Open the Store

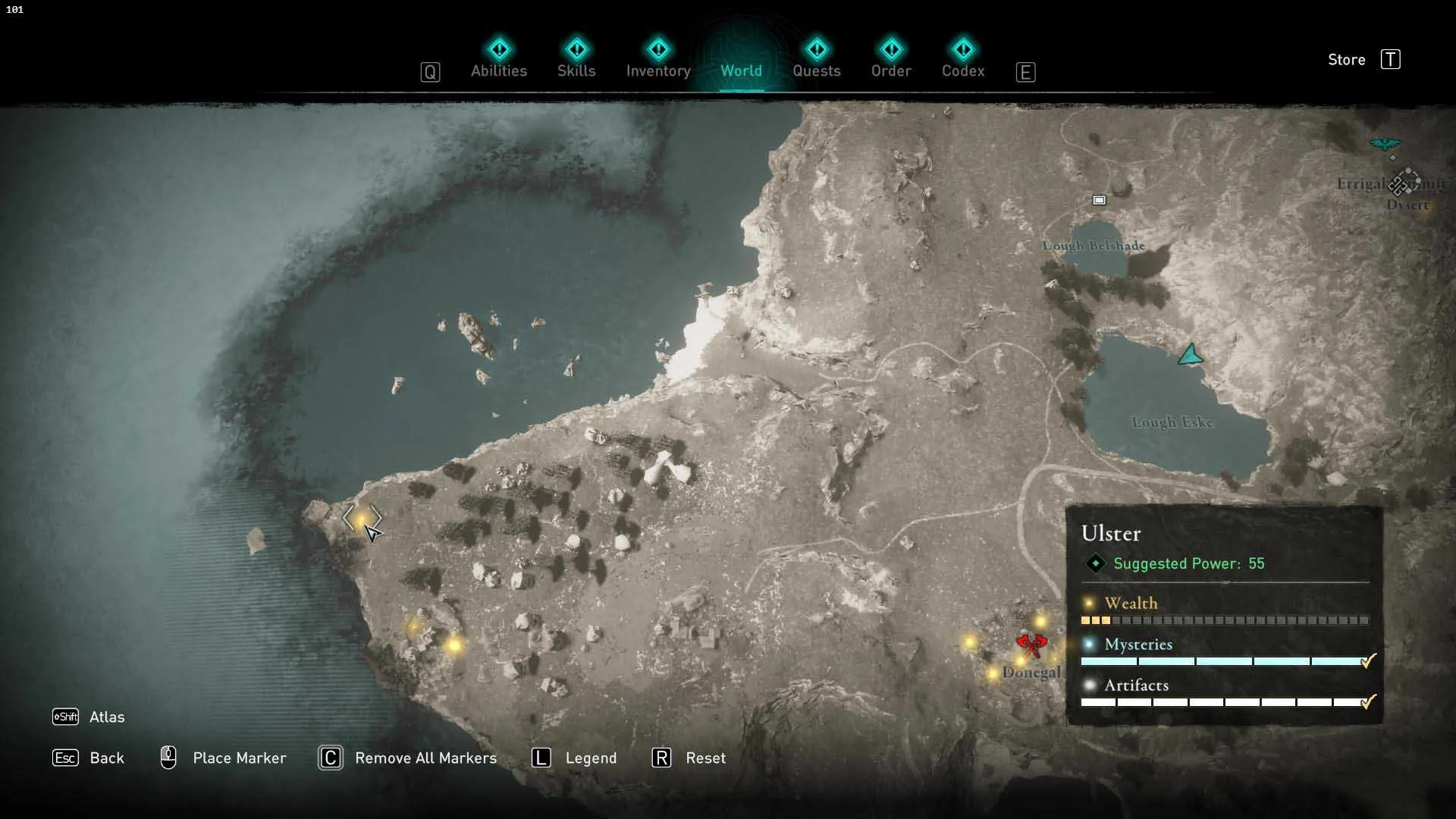[1363, 59]
